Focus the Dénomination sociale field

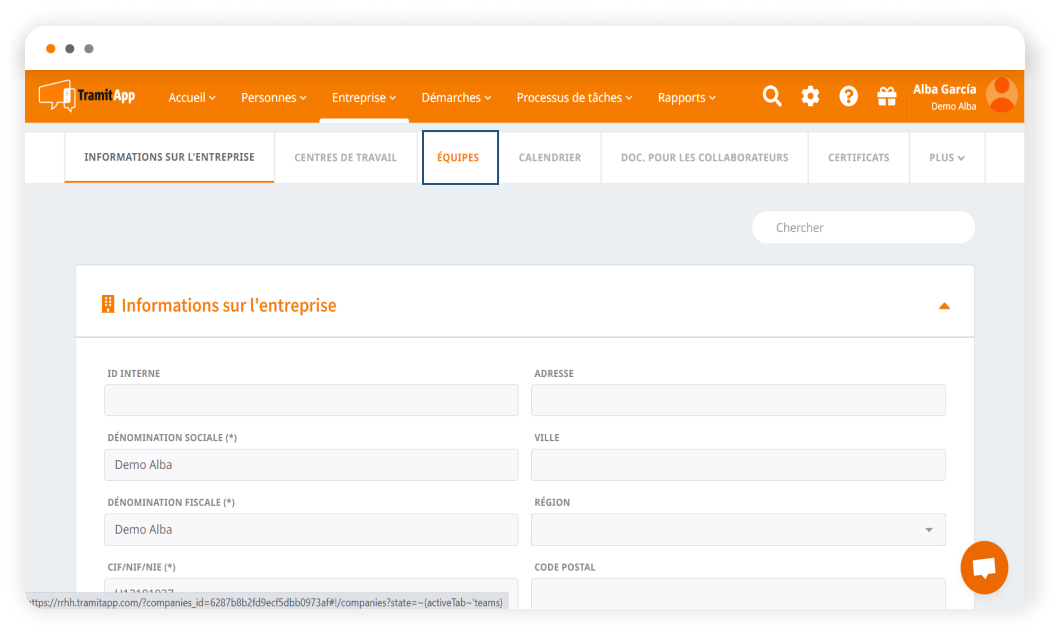point(311,465)
